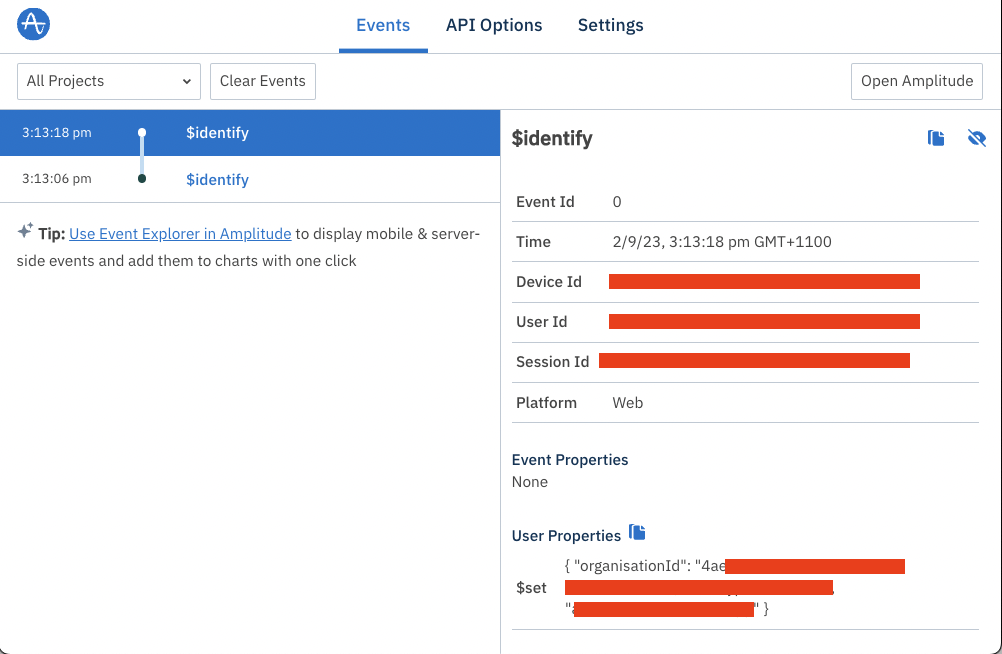This screenshot has width=1002, height=654.
Task: Click the redacted Device Id value
Action: click(x=764, y=282)
